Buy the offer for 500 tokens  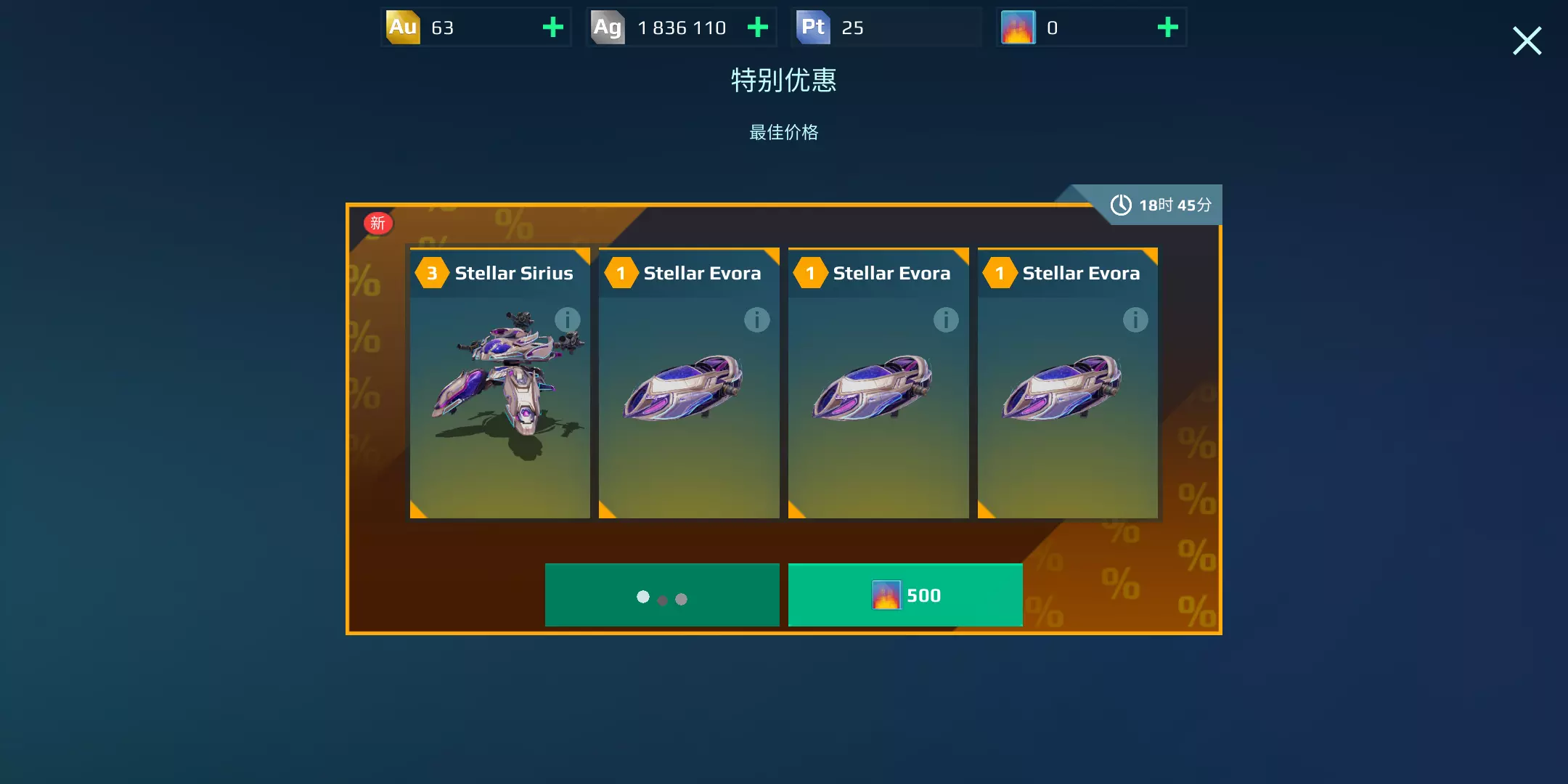tap(905, 595)
